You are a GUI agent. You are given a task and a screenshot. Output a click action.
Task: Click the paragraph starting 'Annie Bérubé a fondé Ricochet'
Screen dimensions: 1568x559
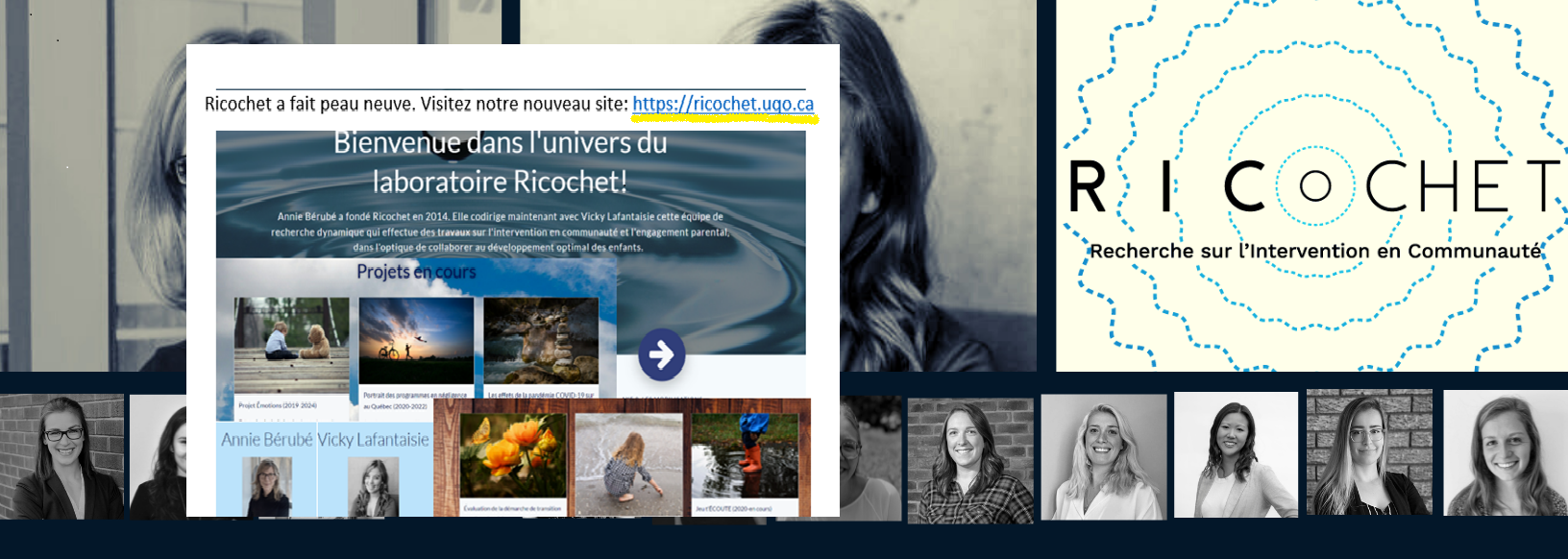pos(500,231)
